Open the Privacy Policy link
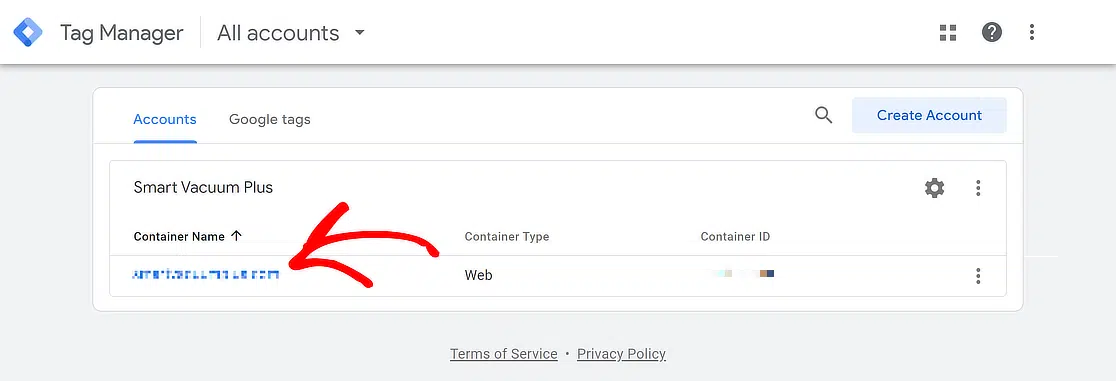 pos(621,354)
